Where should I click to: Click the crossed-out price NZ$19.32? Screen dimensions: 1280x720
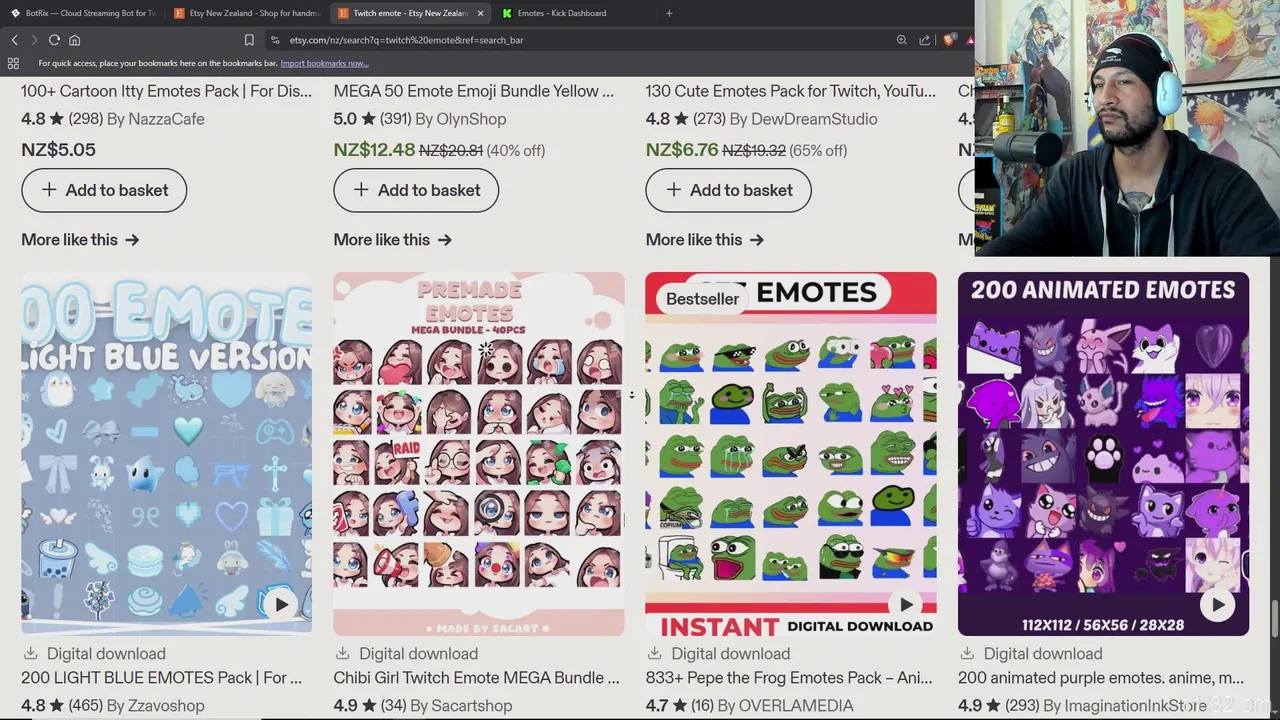[x=754, y=151]
